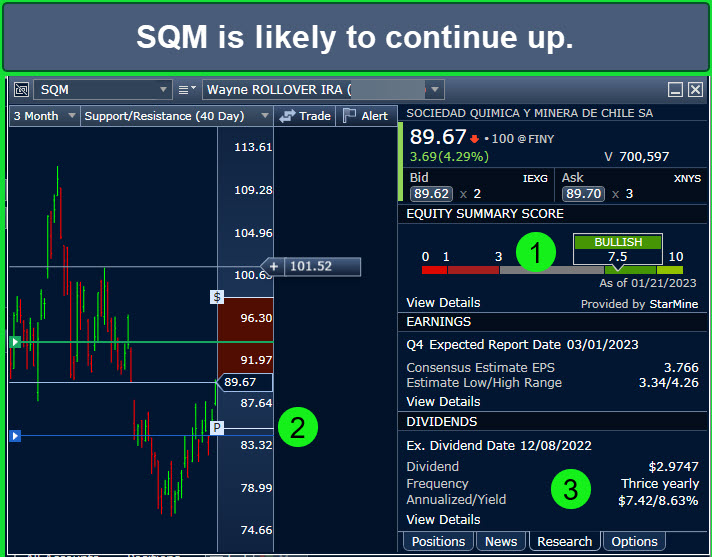712x557 pixels.
Task: Click the green arrow marker on chart's left edge
Action: click(x=14, y=342)
